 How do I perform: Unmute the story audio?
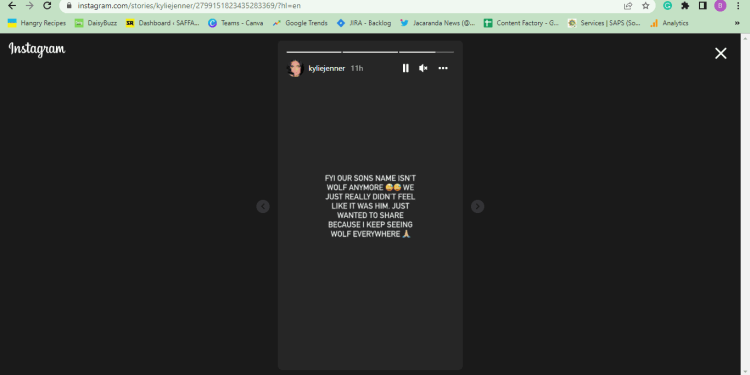coord(423,68)
